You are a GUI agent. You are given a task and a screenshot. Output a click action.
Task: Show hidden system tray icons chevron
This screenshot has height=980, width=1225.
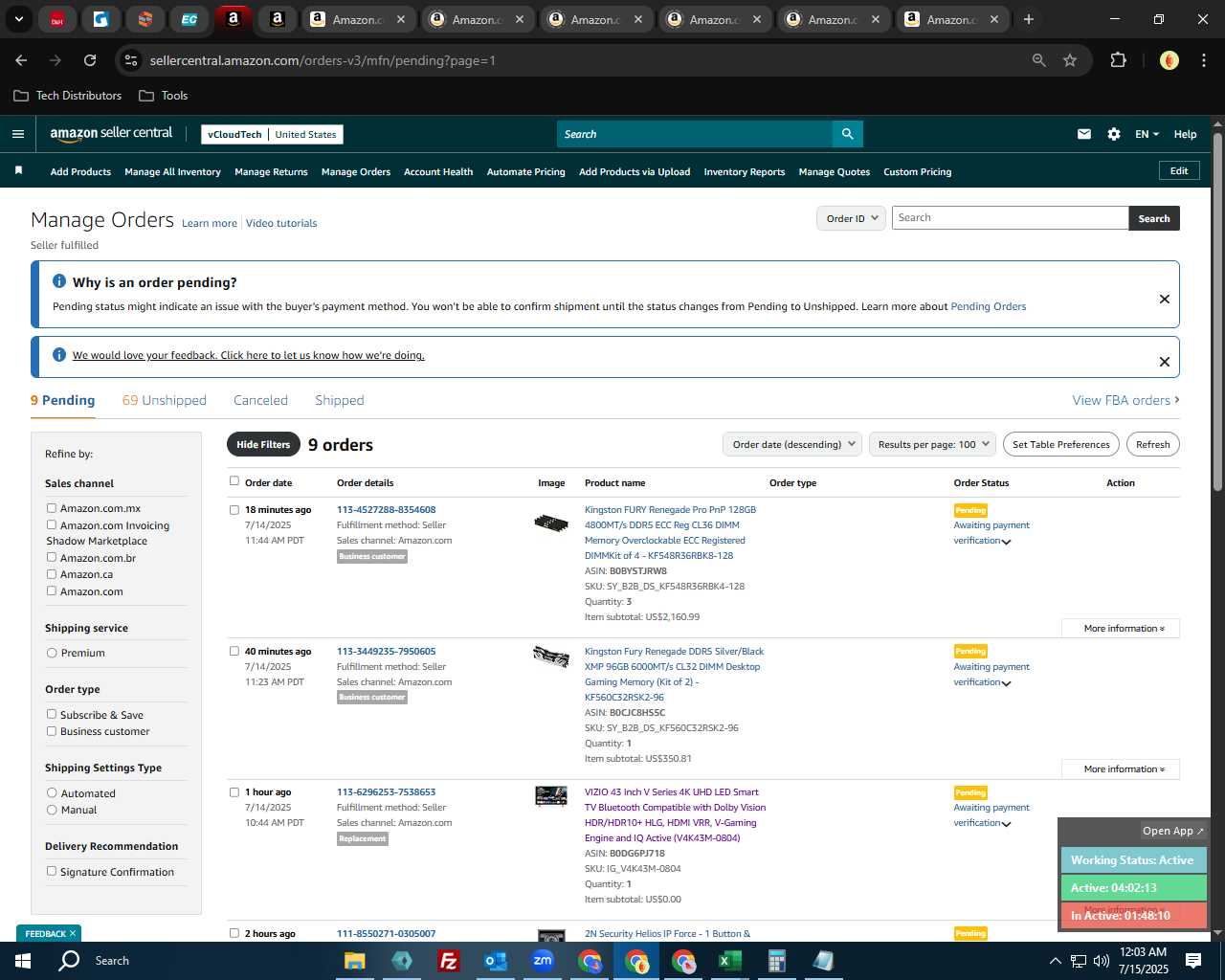tap(1055, 961)
